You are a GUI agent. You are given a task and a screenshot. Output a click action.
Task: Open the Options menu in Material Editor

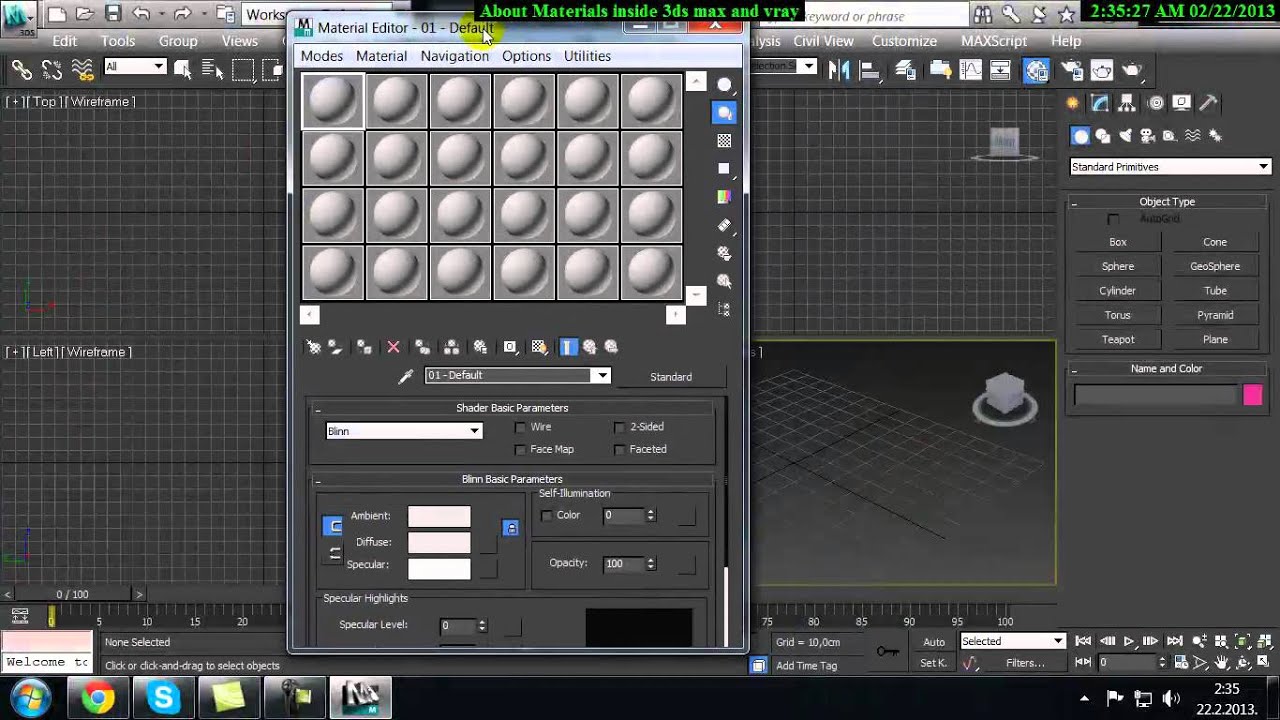tap(526, 56)
